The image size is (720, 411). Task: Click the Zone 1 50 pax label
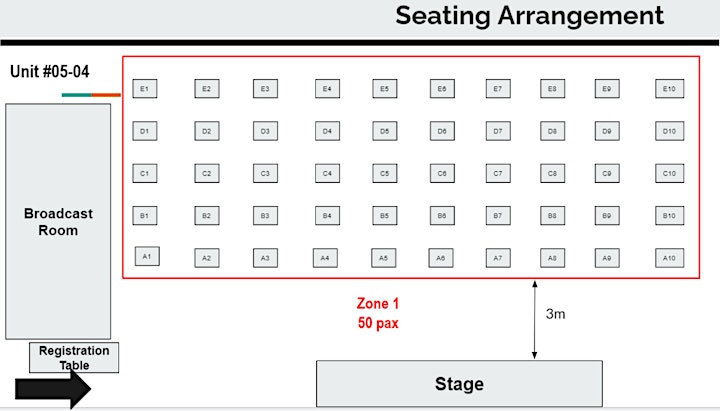[x=378, y=313]
